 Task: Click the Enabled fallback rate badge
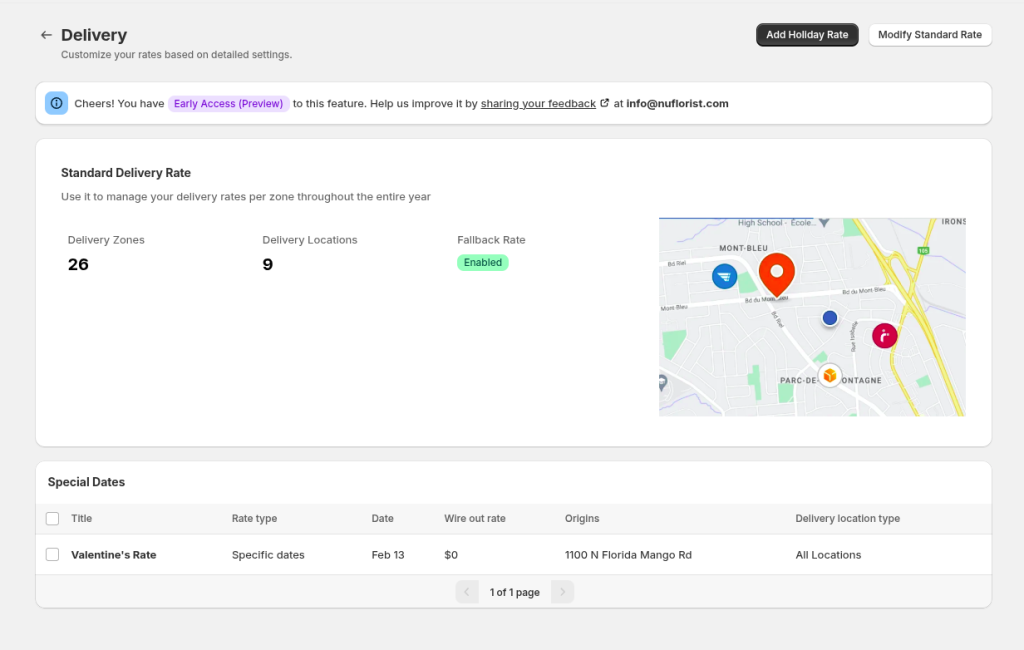pos(483,262)
